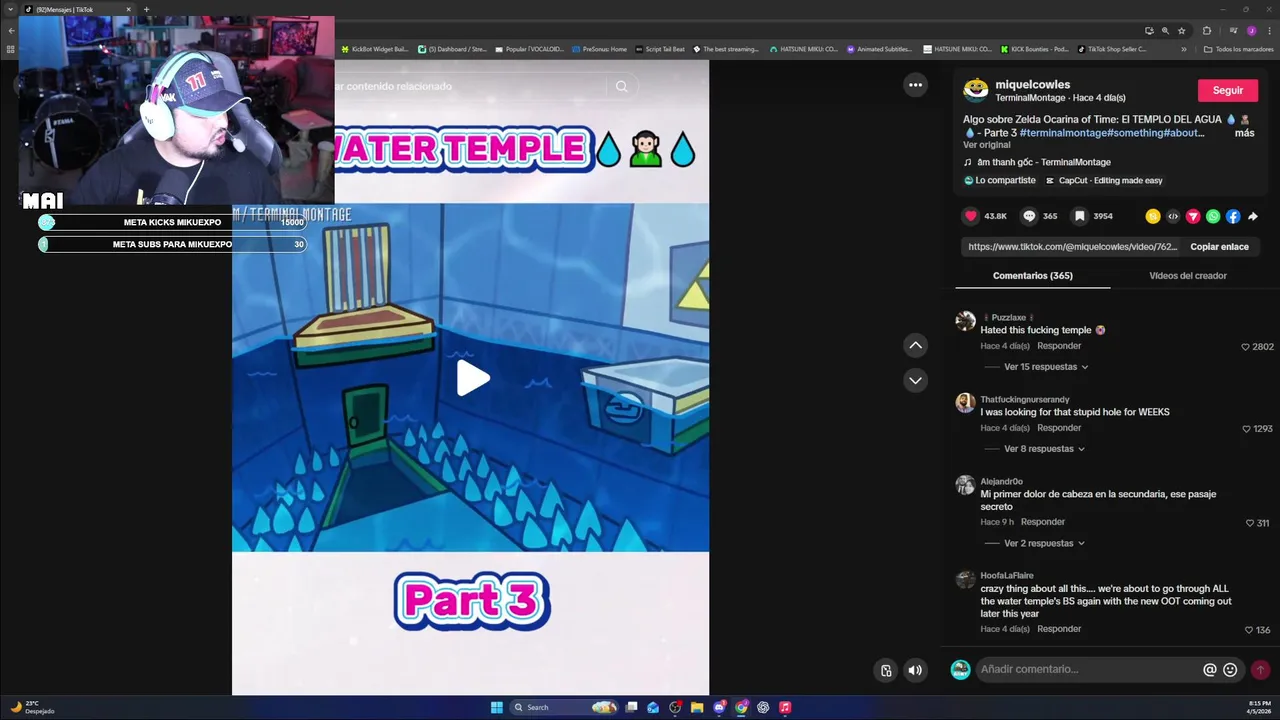Open Chrome three-dot menu
This screenshot has width=1280, height=720.
[x=1268, y=31]
